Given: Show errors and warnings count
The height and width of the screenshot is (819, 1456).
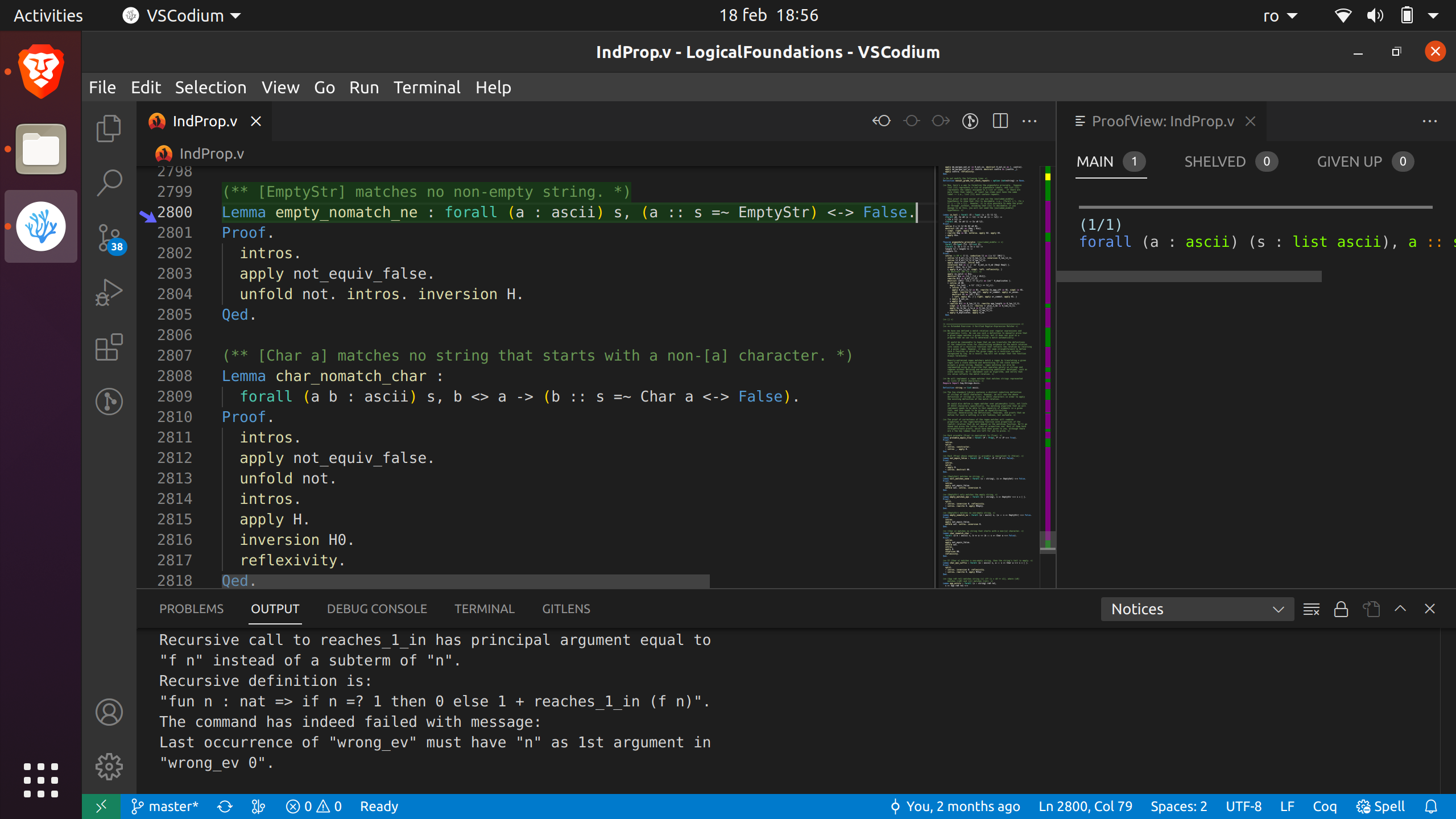Looking at the screenshot, I should click(314, 806).
